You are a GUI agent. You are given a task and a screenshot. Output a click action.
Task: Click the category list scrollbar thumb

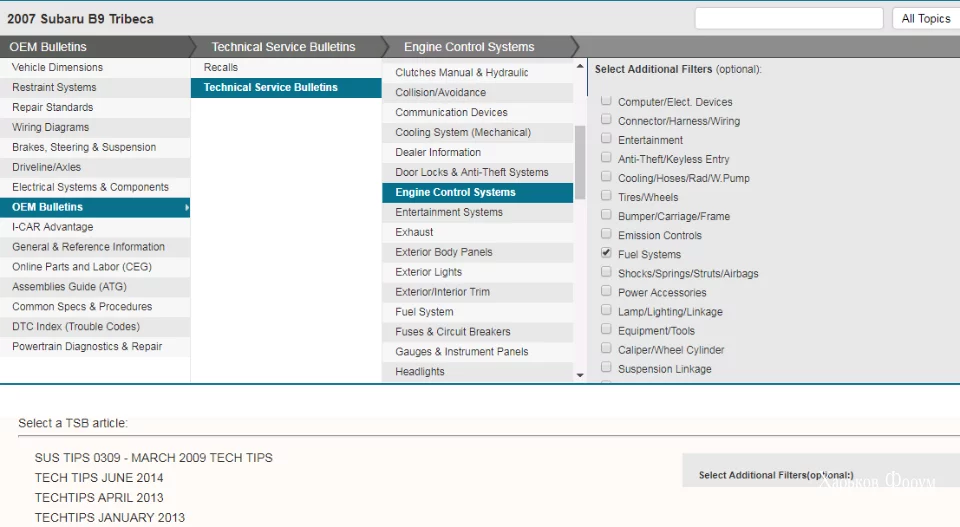point(580,162)
